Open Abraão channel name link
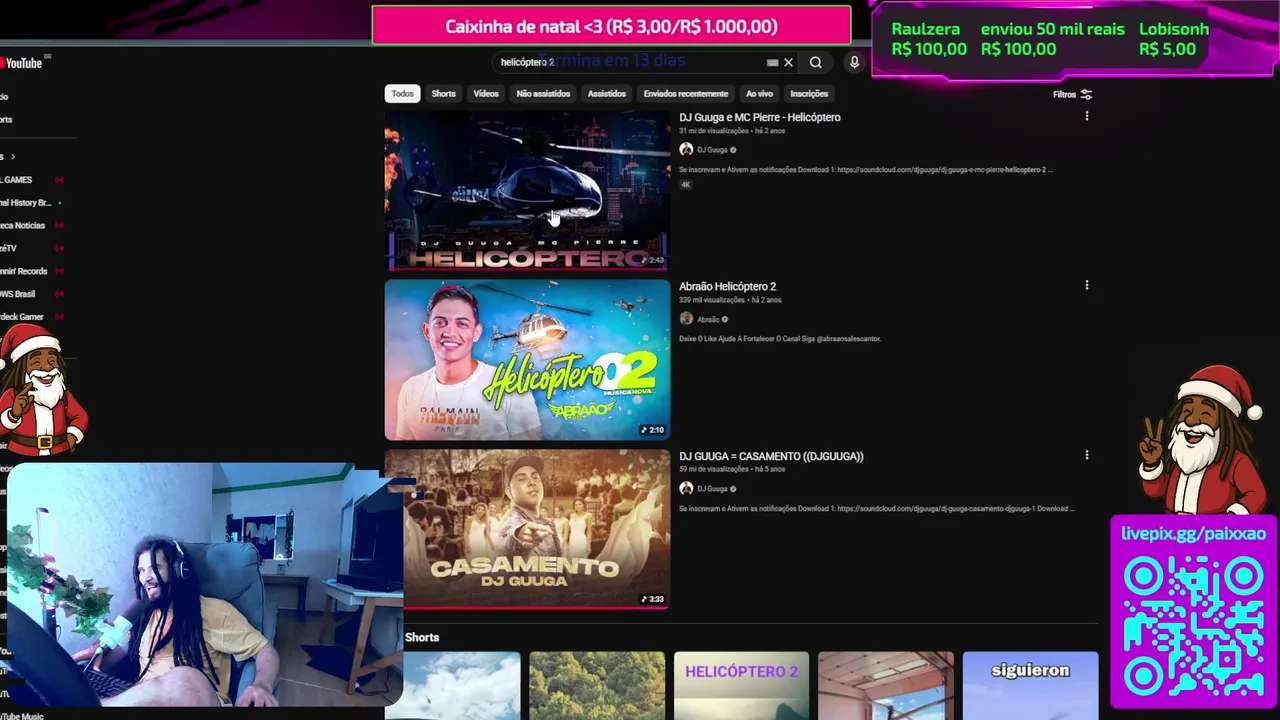The height and width of the screenshot is (720, 1280). tap(708, 319)
